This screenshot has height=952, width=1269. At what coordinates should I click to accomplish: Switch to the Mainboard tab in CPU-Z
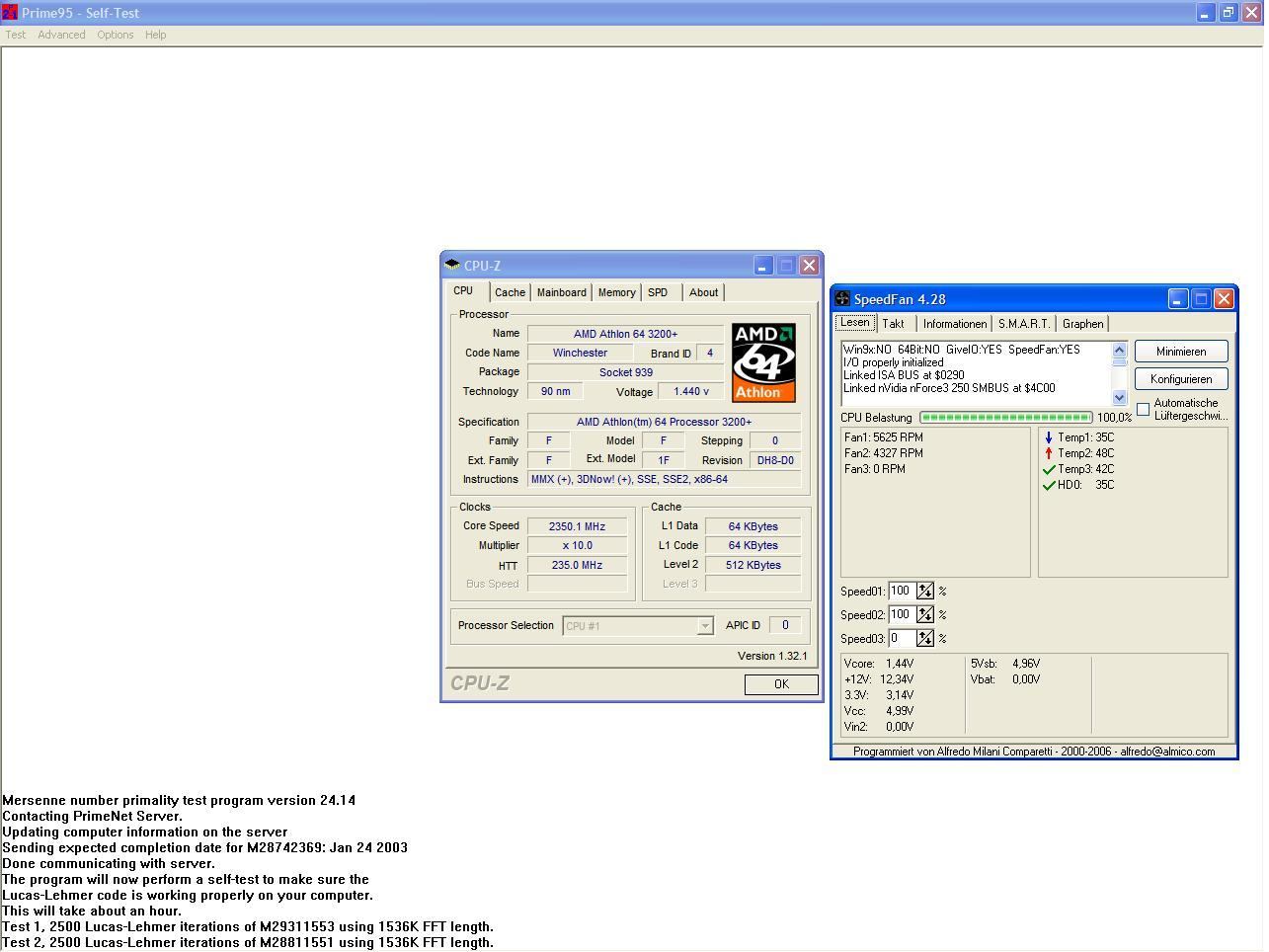coord(561,292)
